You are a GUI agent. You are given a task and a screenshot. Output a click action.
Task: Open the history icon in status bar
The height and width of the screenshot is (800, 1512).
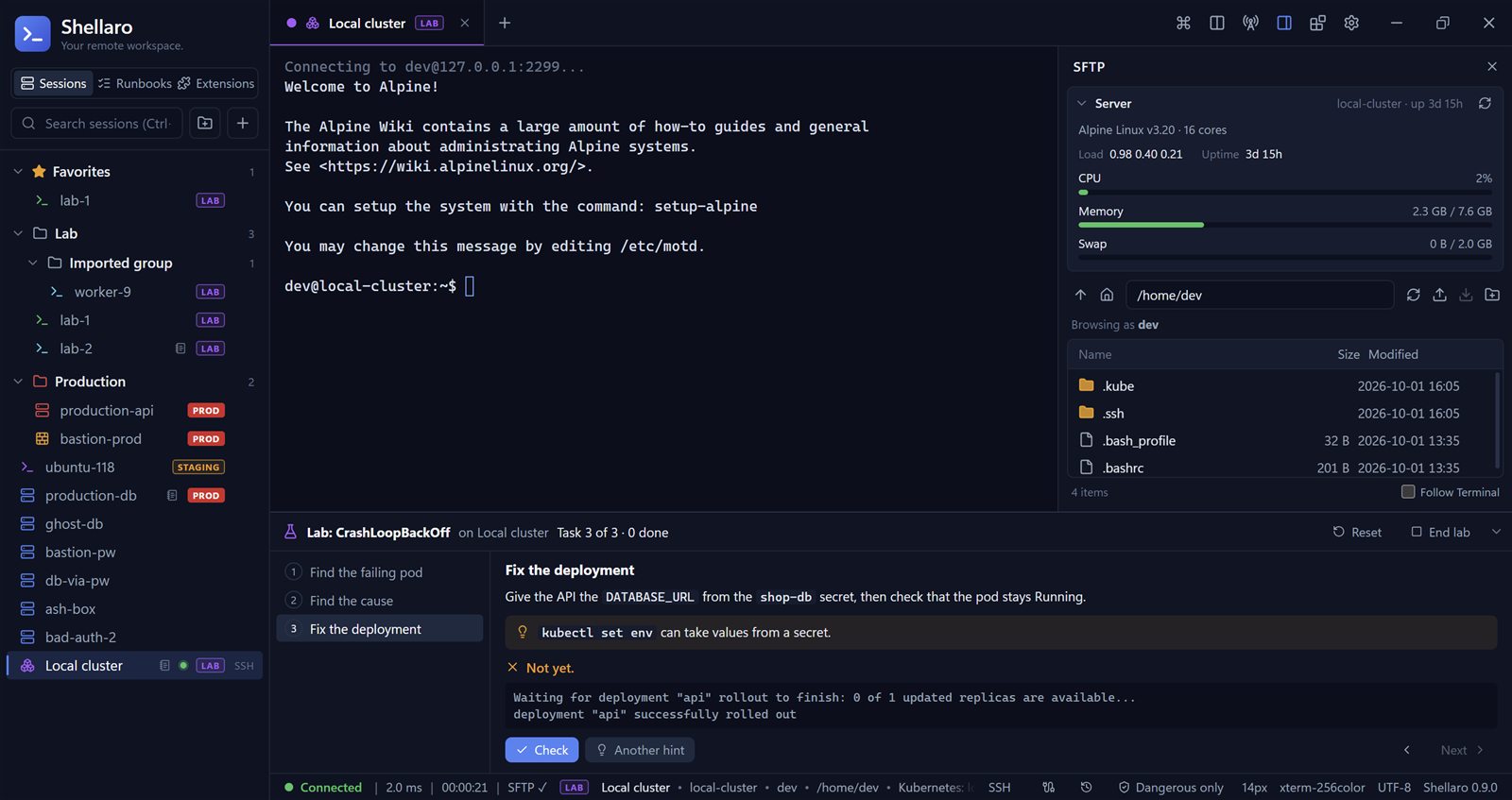click(x=1086, y=787)
